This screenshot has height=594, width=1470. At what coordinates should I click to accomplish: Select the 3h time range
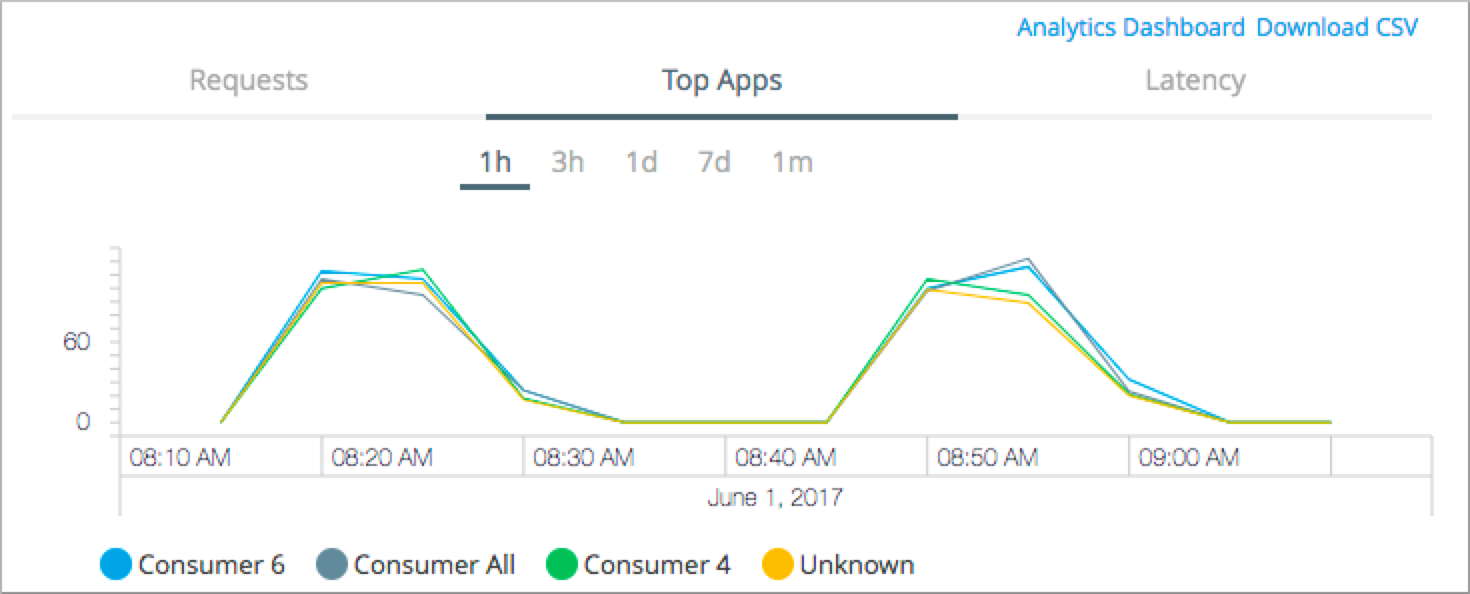pos(567,161)
